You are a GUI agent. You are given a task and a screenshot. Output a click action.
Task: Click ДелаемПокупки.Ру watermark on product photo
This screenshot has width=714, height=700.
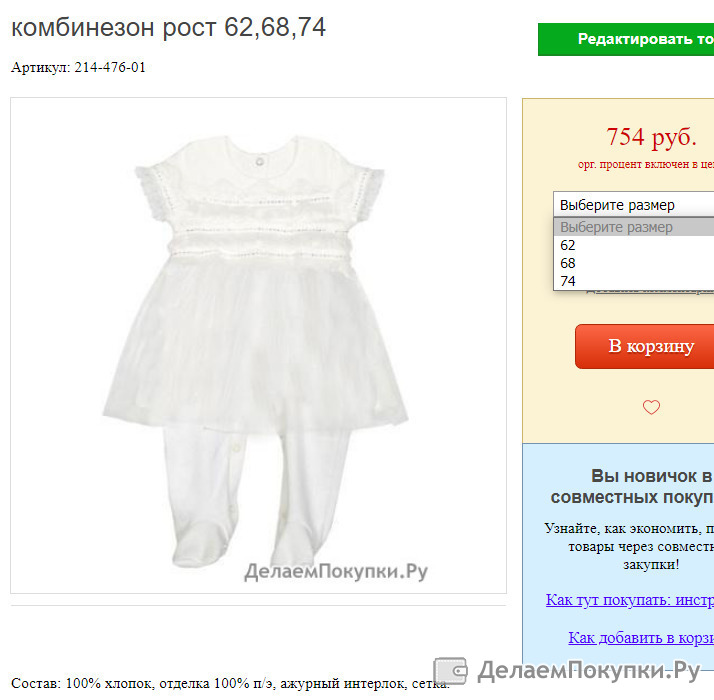[x=336, y=572]
